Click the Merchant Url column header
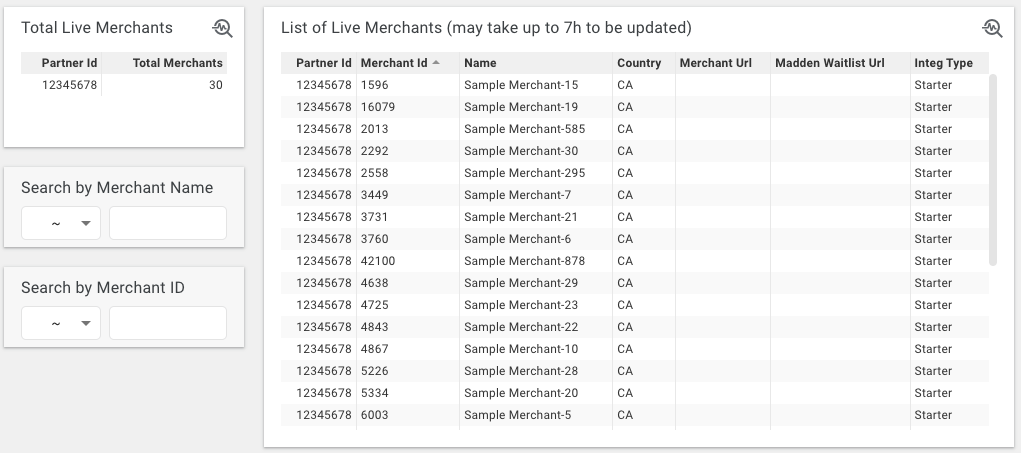The image size is (1021, 453). [715, 63]
